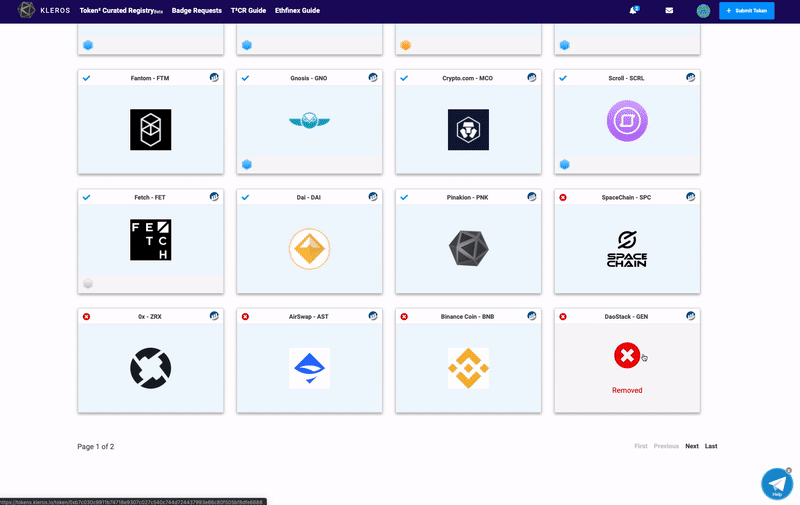Image resolution: width=800 pixels, height=505 pixels.
Task: Open the Gnosis GNO owl logo
Action: coord(309,121)
